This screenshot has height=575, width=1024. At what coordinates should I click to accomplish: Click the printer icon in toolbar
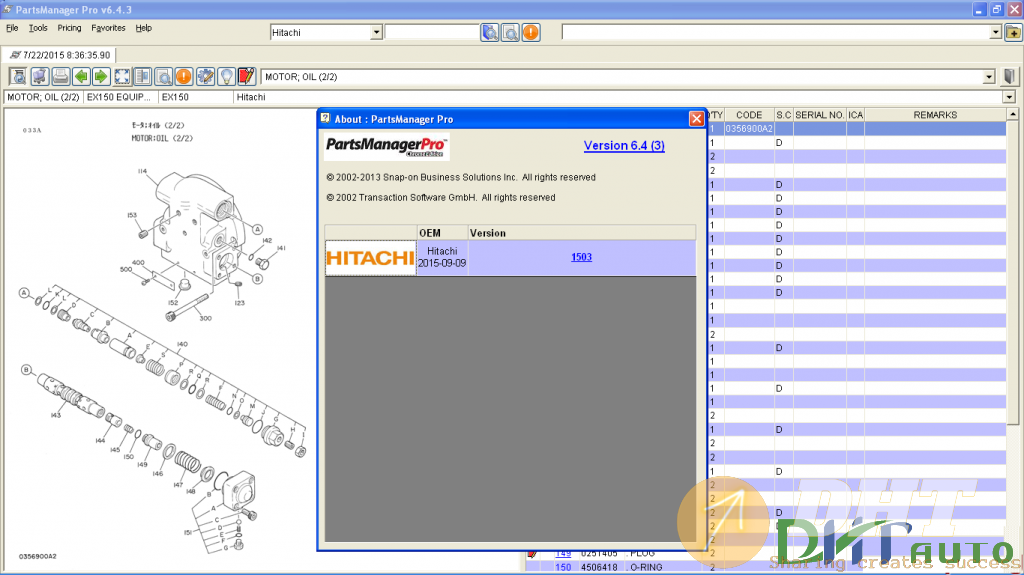[x=60, y=76]
